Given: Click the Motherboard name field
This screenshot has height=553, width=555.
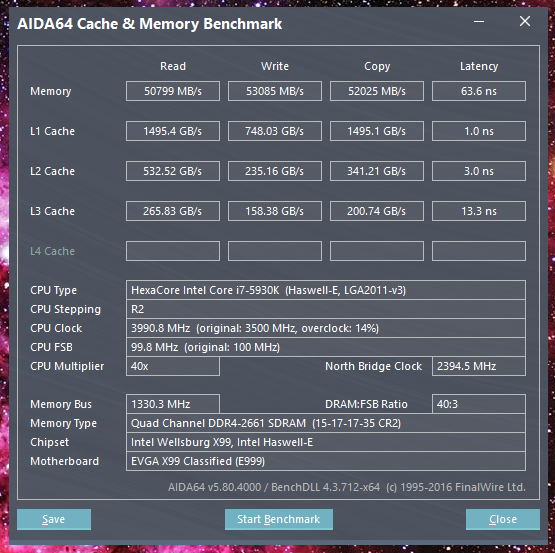Looking at the screenshot, I should coord(326,461).
